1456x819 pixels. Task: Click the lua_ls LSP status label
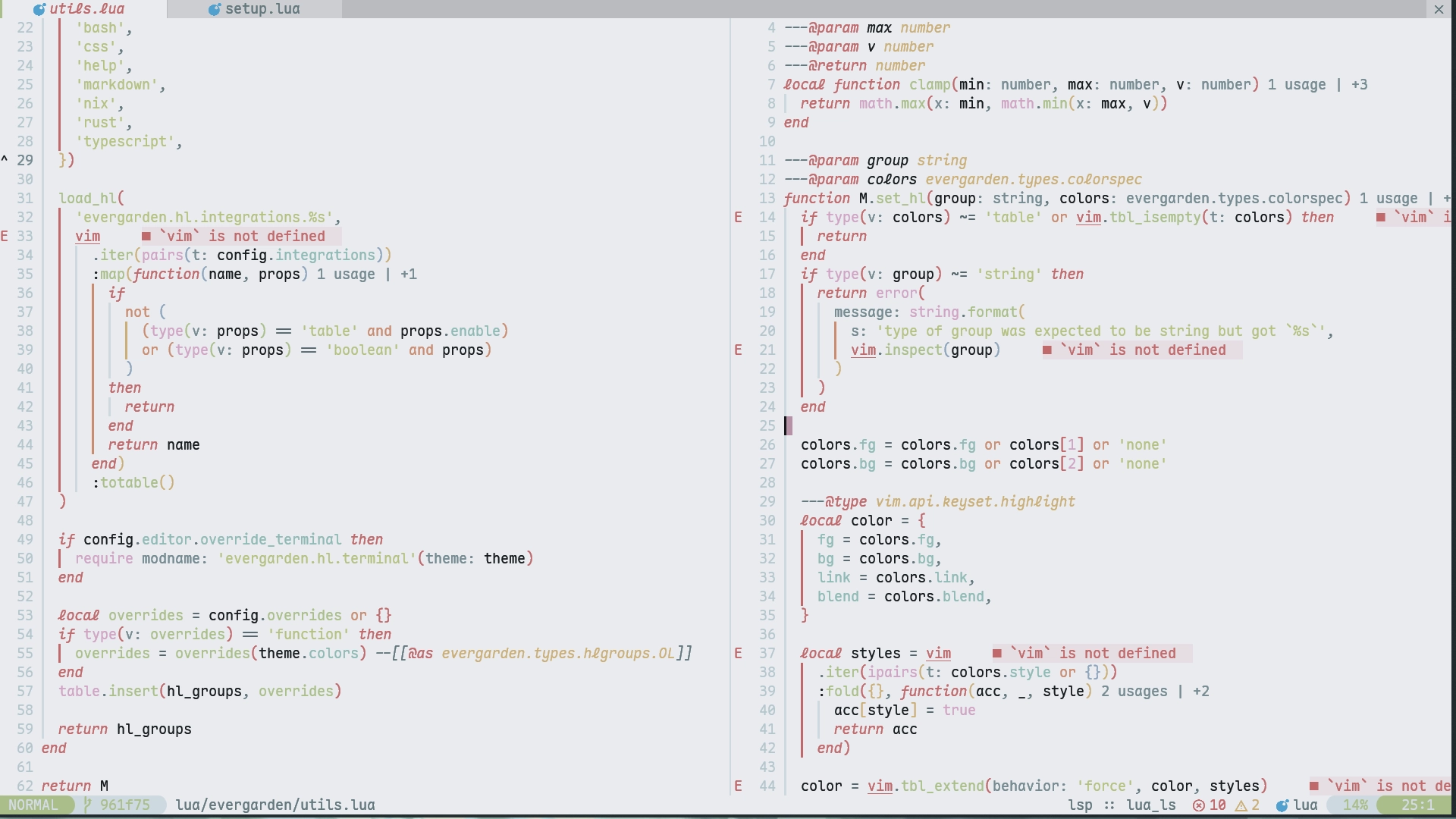tap(1150, 805)
